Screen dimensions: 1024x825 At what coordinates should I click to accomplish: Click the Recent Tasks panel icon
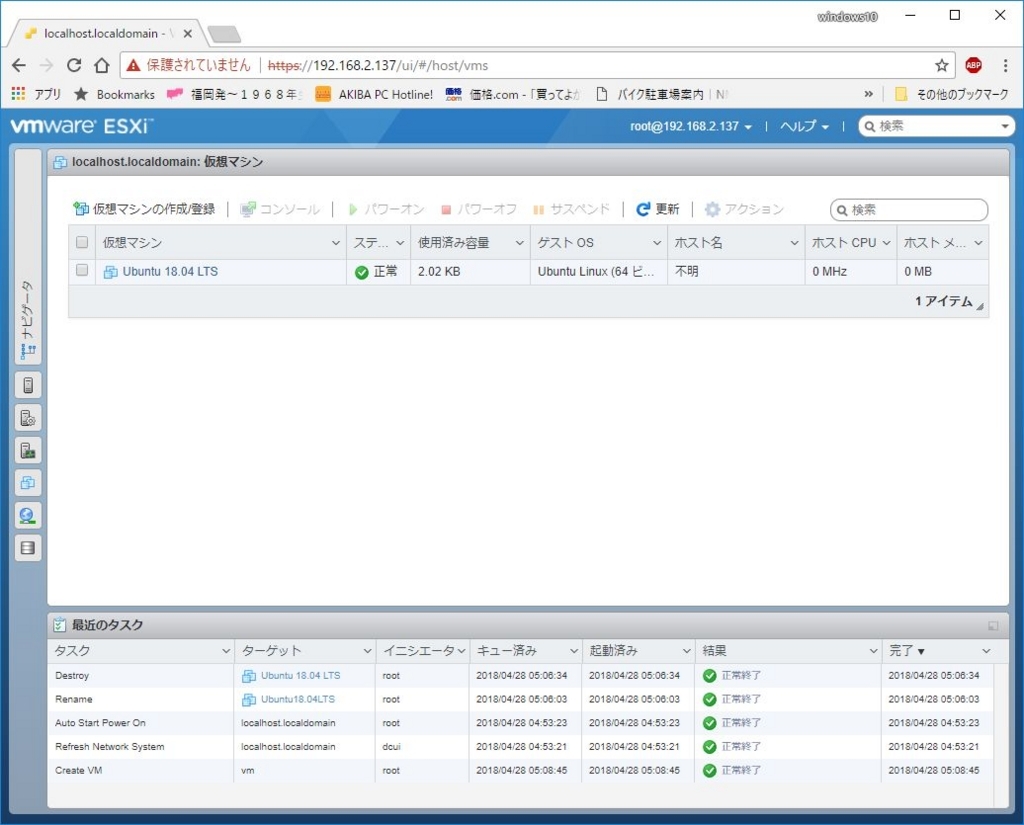point(59,625)
